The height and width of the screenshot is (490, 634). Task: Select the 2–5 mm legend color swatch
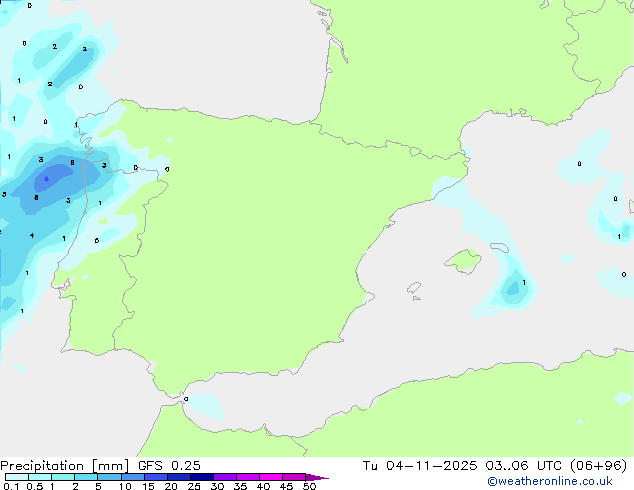click(86, 477)
